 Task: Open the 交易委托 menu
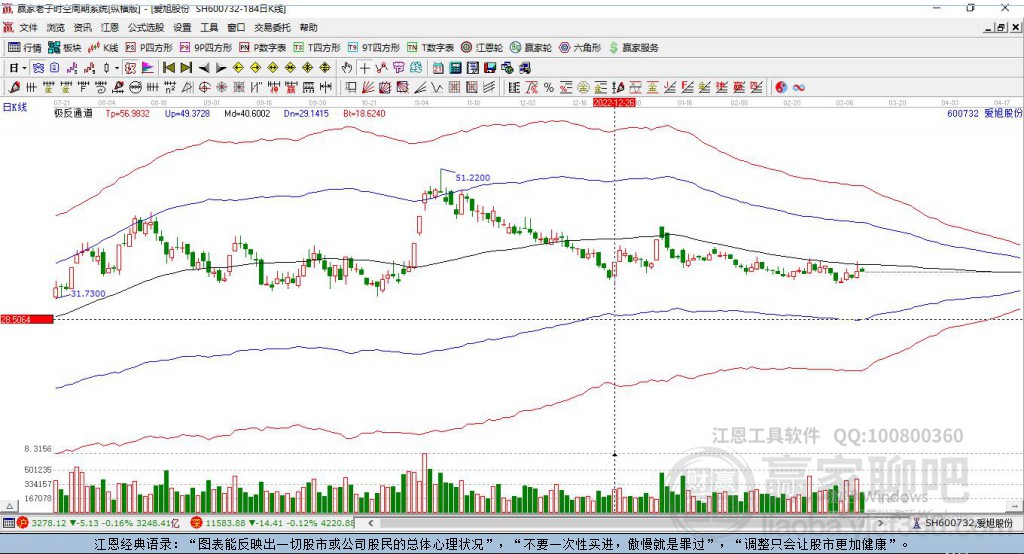click(x=272, y=27)
